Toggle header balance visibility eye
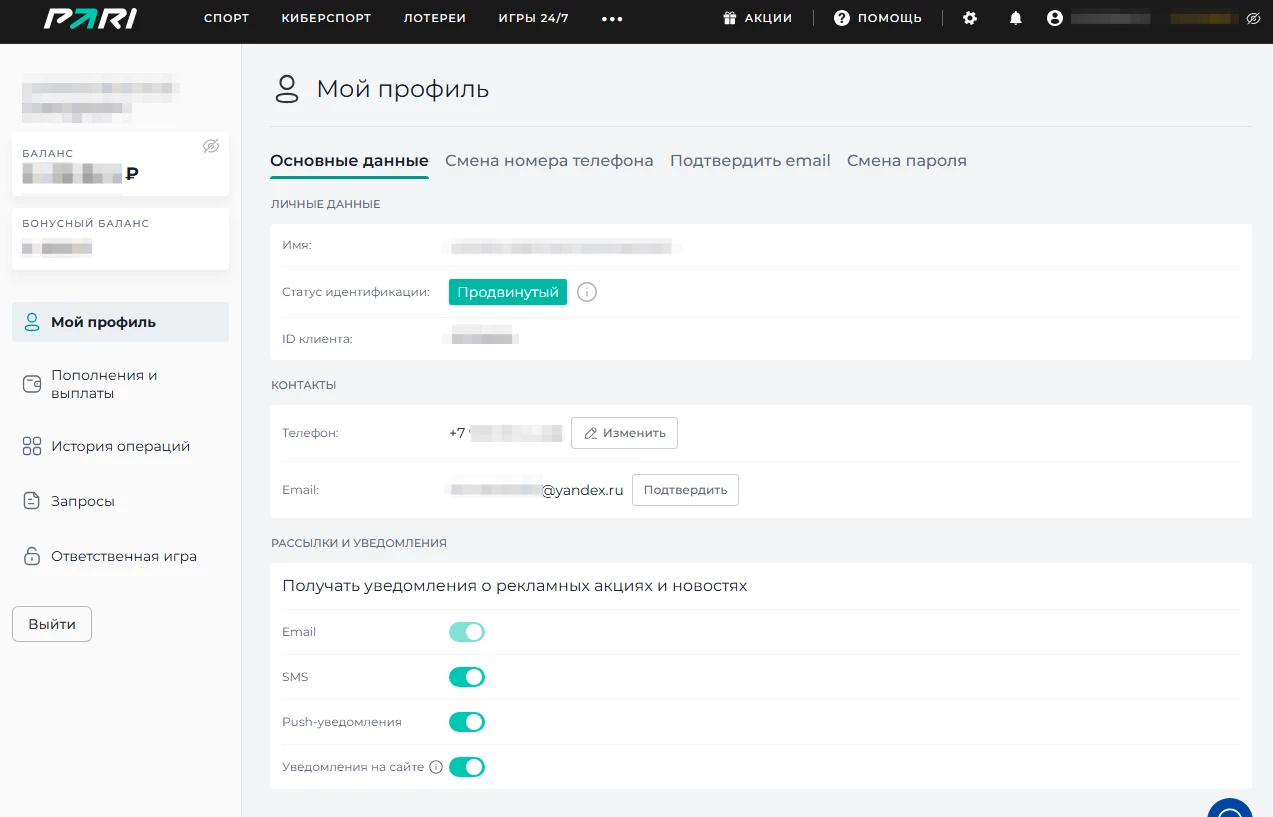 (x=1253, y=18)
